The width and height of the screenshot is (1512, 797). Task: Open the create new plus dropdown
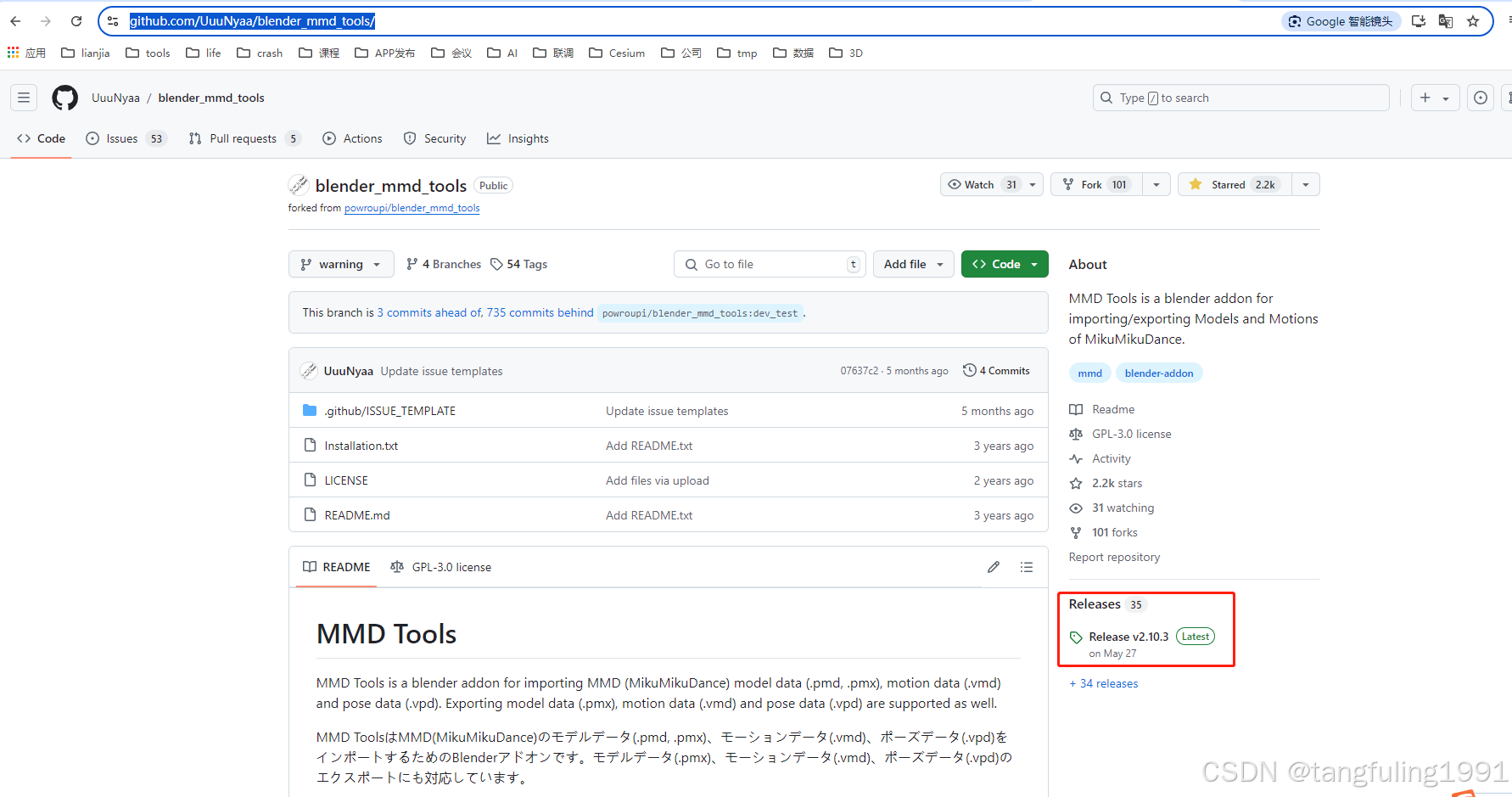(x=1435, y=98)
